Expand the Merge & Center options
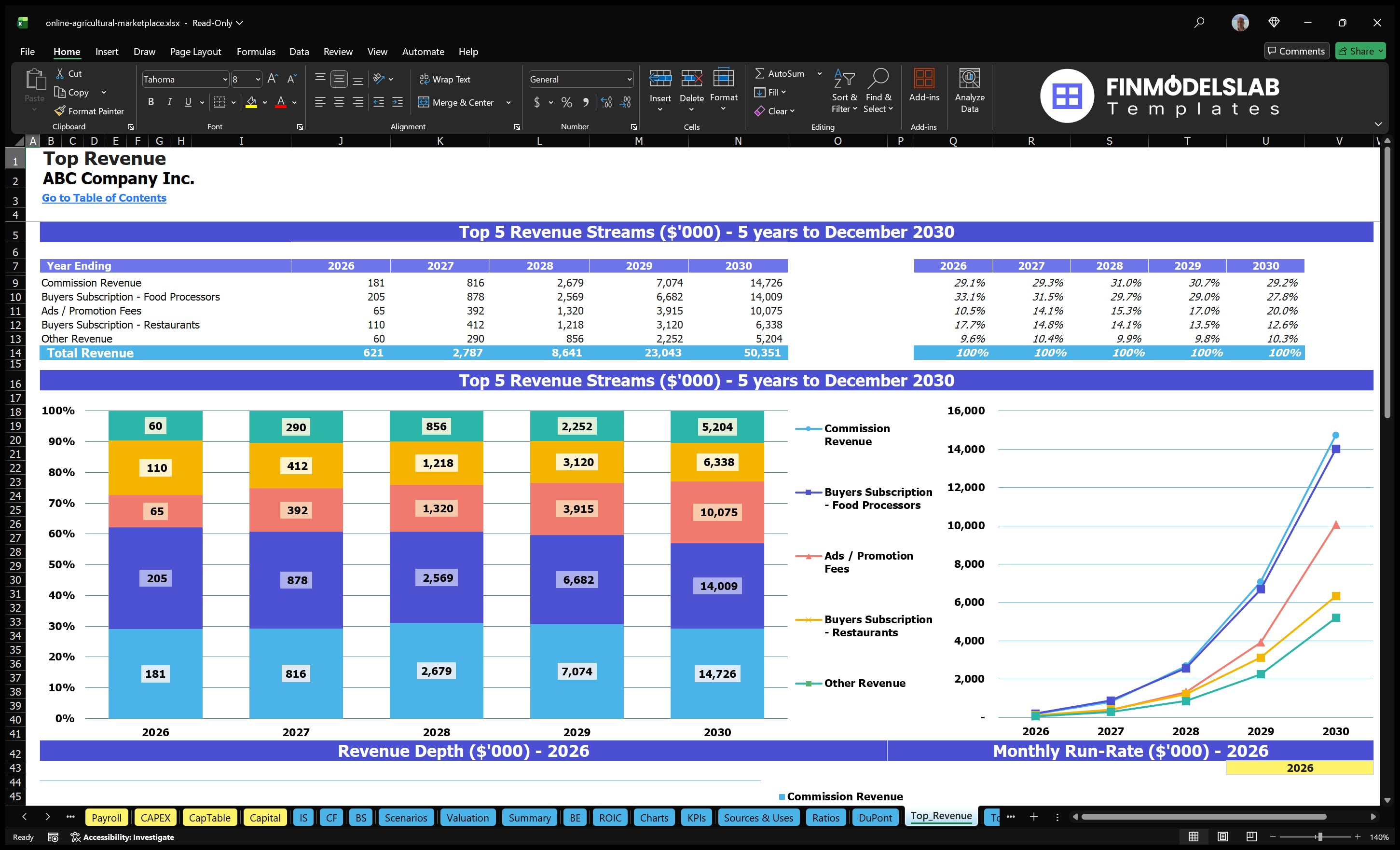 click(508, 103)
